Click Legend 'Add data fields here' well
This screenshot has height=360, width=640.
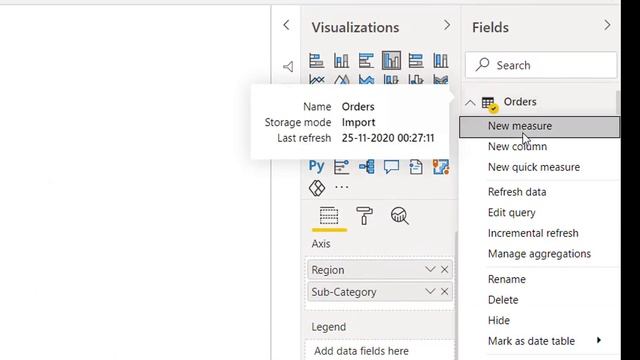(x=380, y=351)
